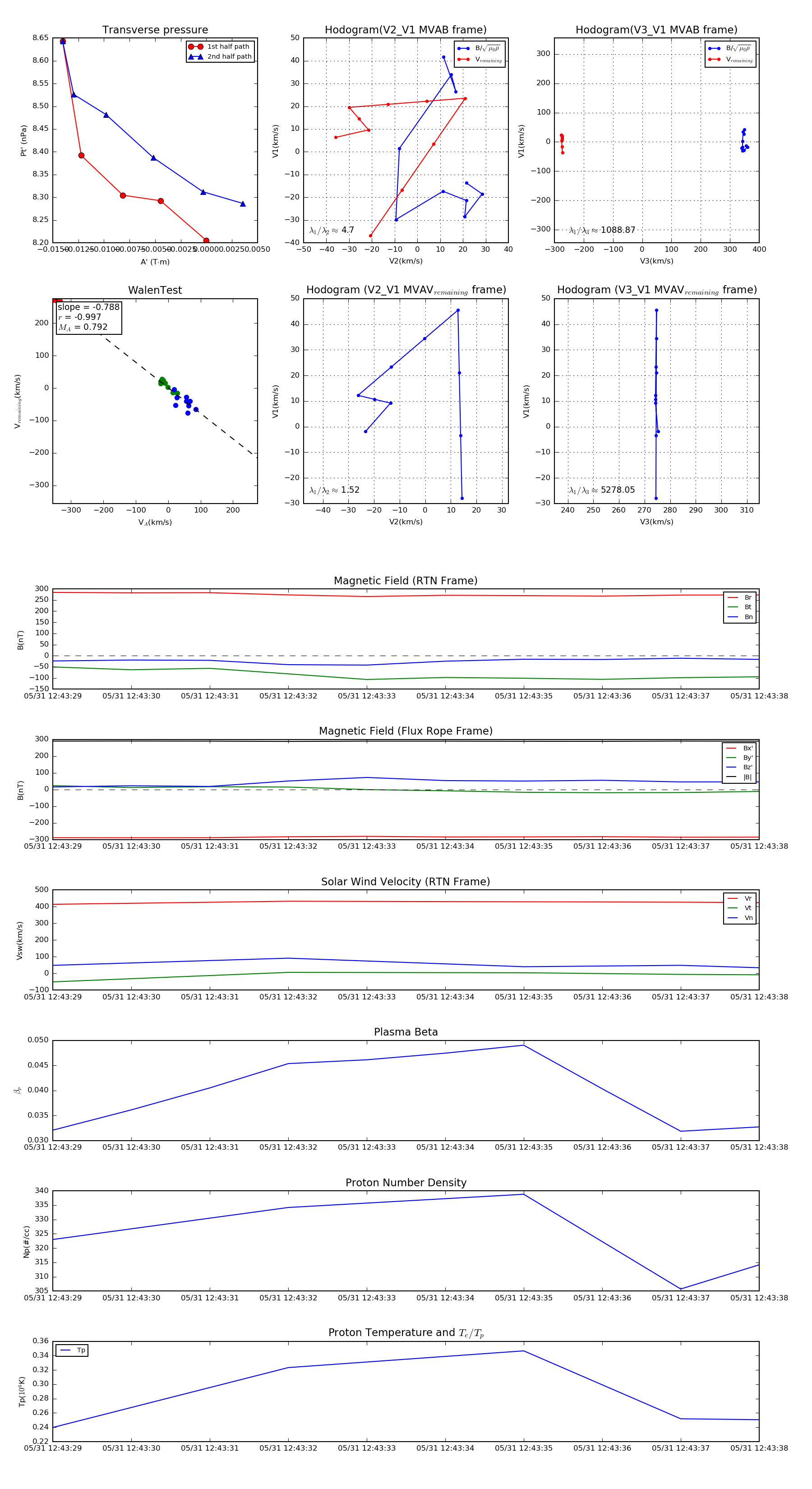This screenshot has width=812, height=1489.
Task: Click the 'Plasma Beta' plot title
Action: tap(406, 1032)
